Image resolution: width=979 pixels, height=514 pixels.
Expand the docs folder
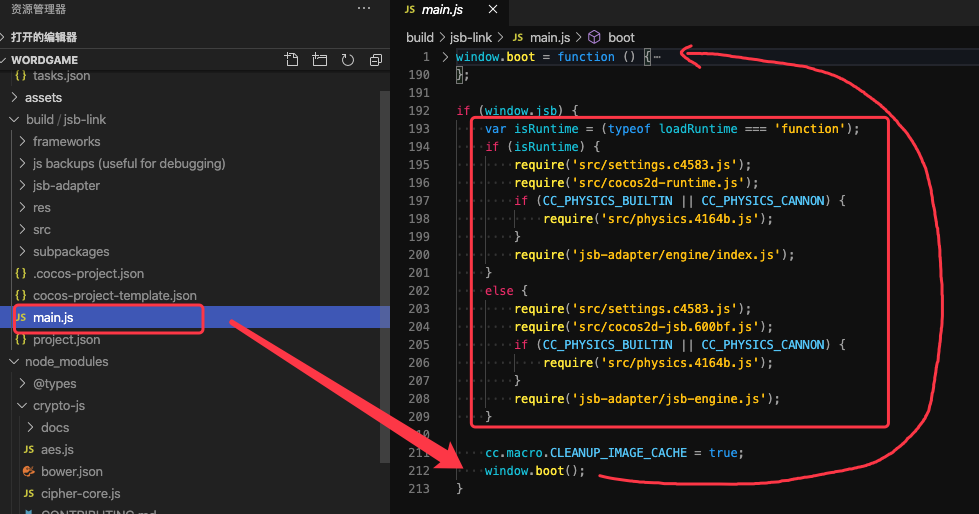[x=55, y=428]
